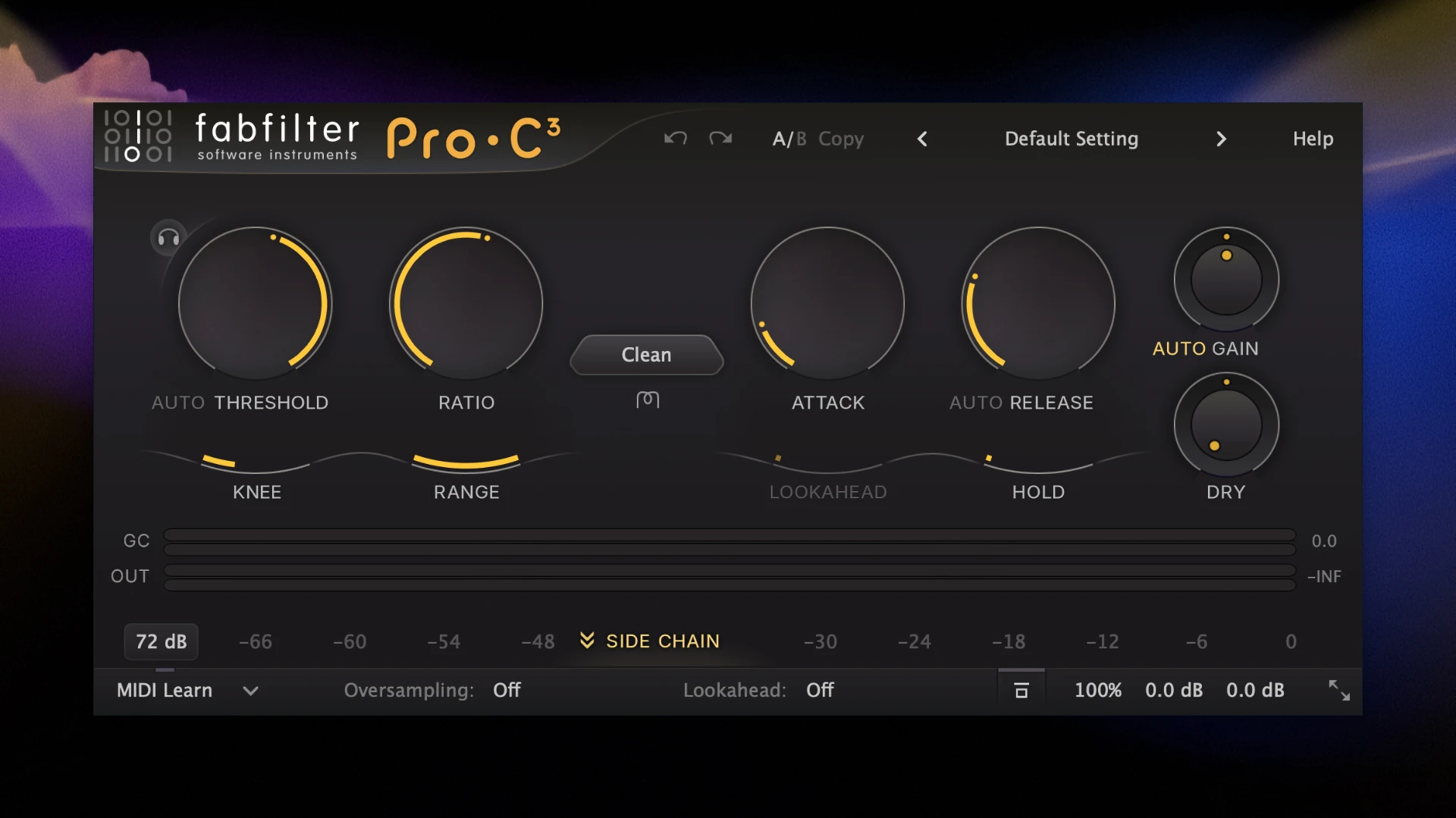1456x818 pixels.
Task: Click the undo arrow icon
Action: [675, 138]
